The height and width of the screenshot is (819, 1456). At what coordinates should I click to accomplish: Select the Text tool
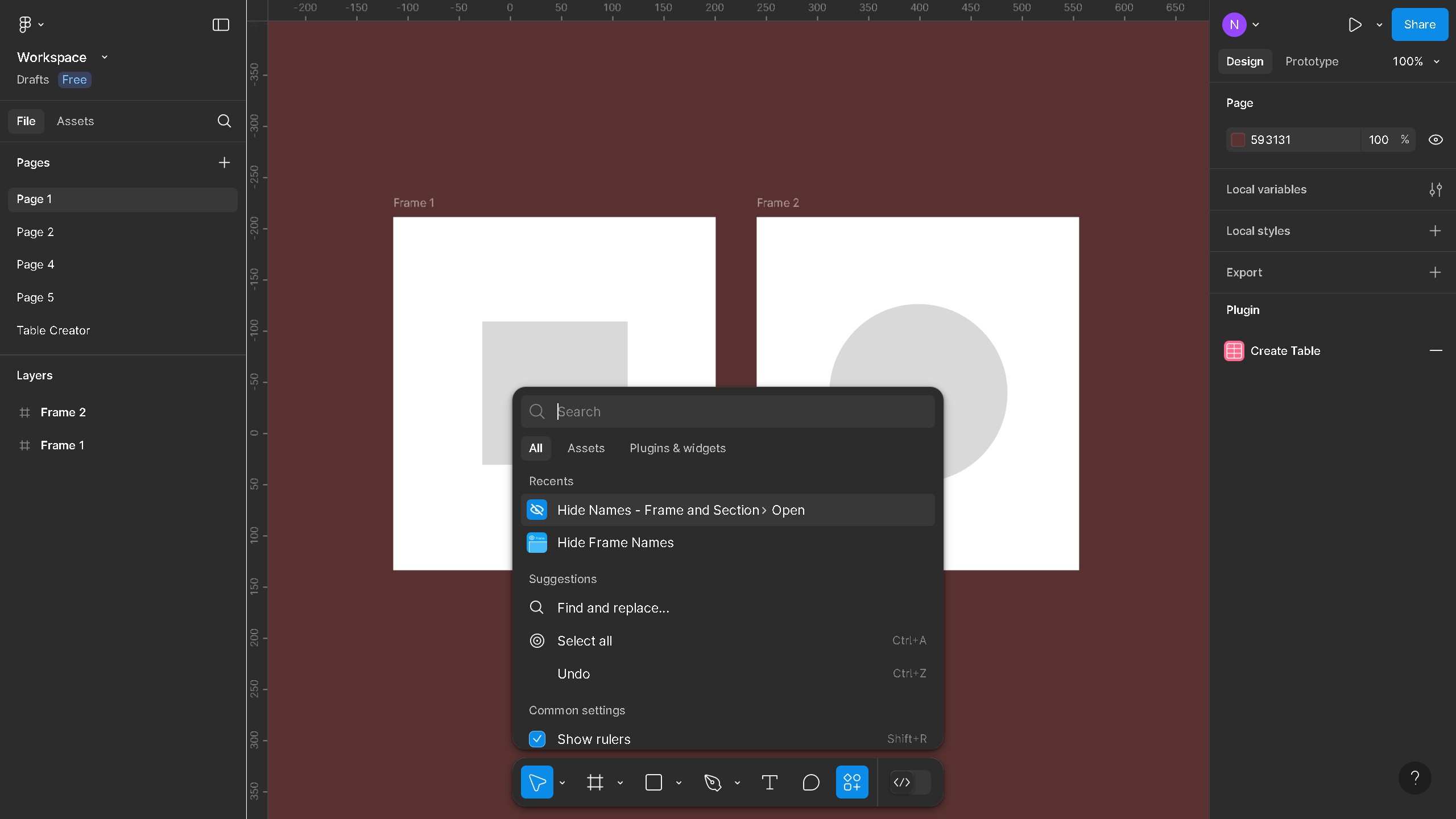point(770,783)
